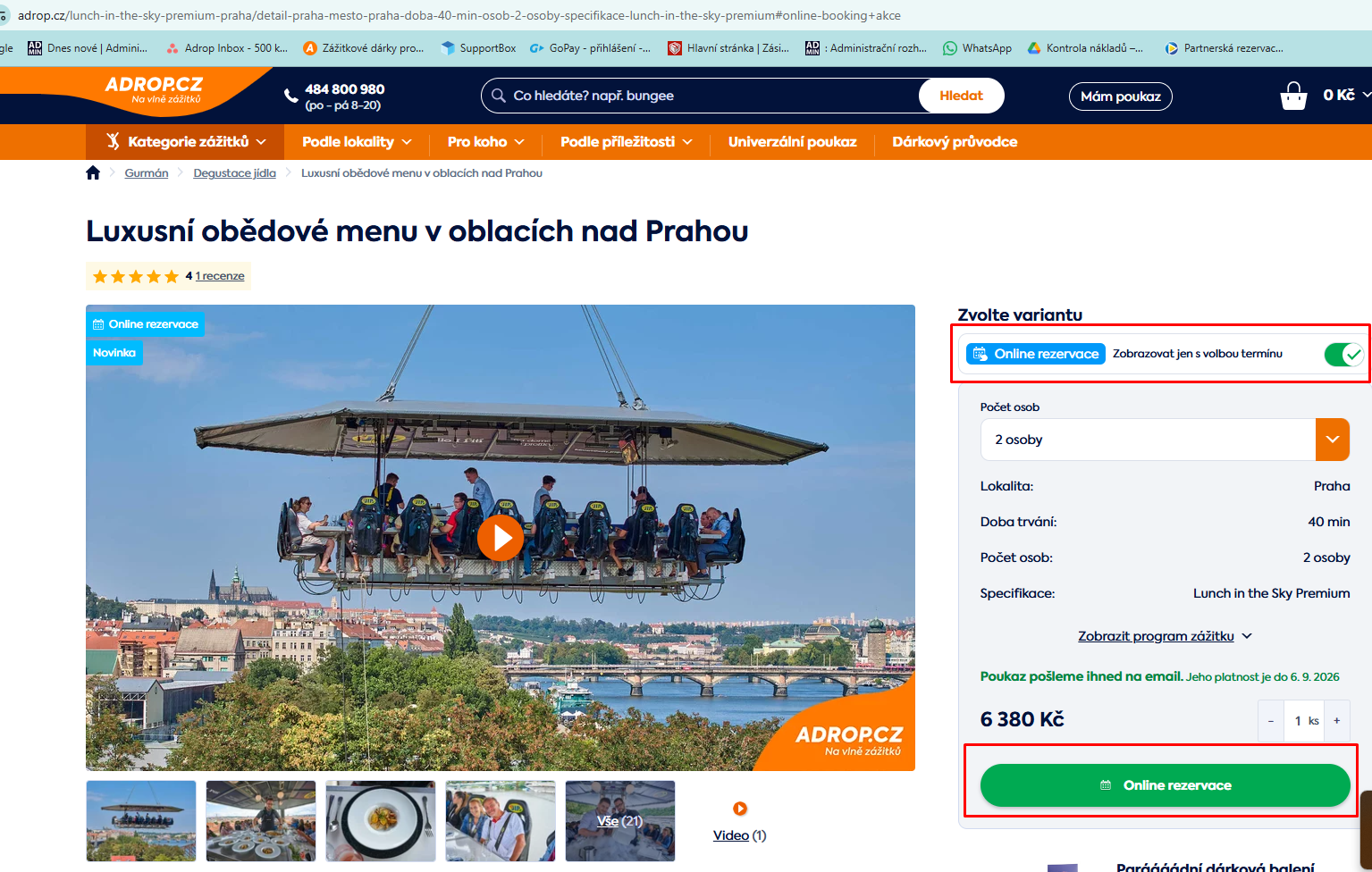Open the SupportBox bookmark

click(x=478, y=48)
